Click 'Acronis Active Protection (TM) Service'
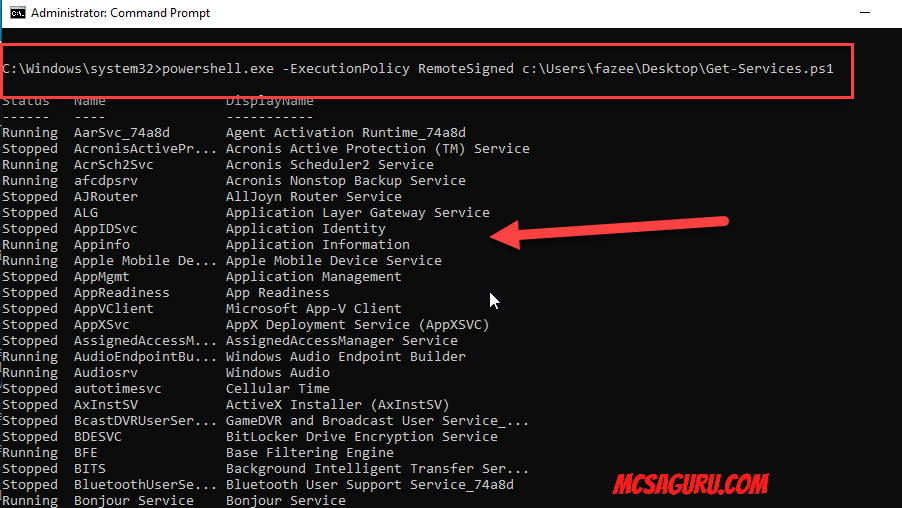 click(377, 149)
